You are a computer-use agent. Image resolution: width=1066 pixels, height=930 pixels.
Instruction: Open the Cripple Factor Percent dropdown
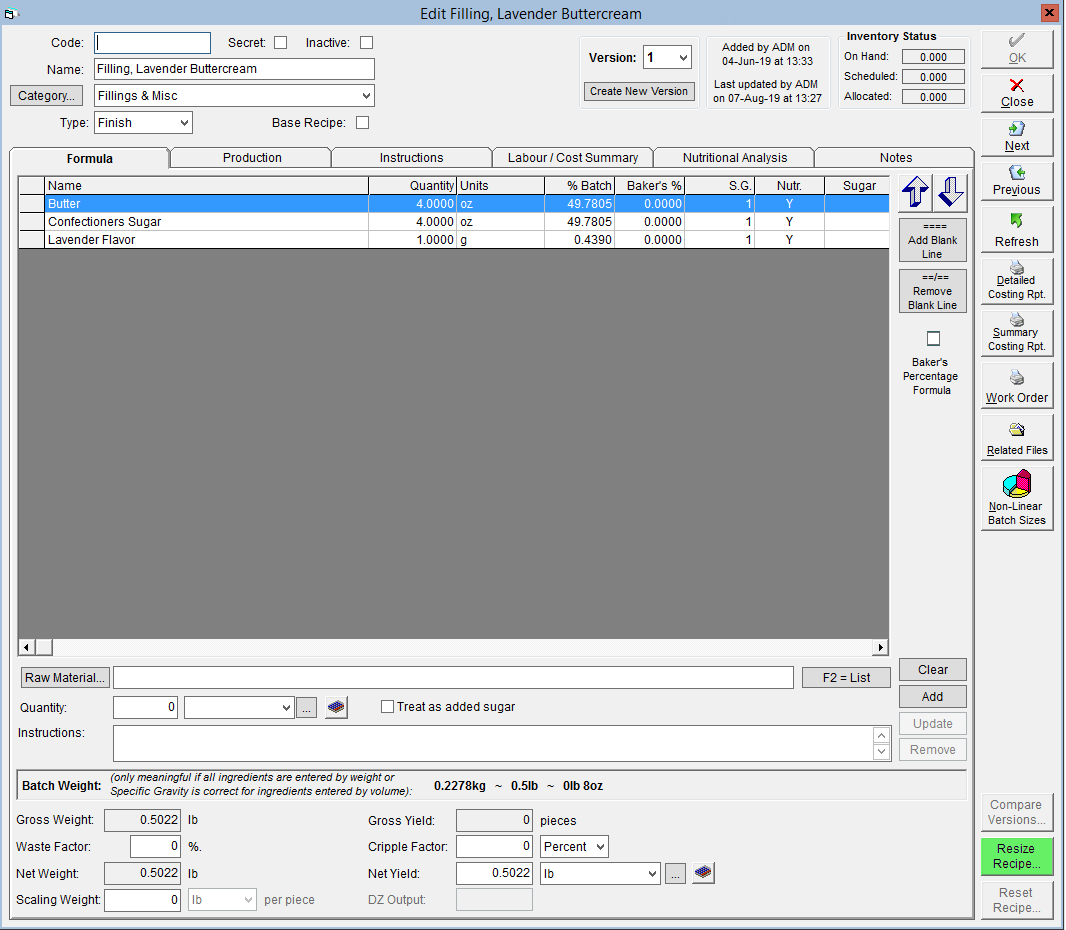pyautogui.click(x=574, y=847)
